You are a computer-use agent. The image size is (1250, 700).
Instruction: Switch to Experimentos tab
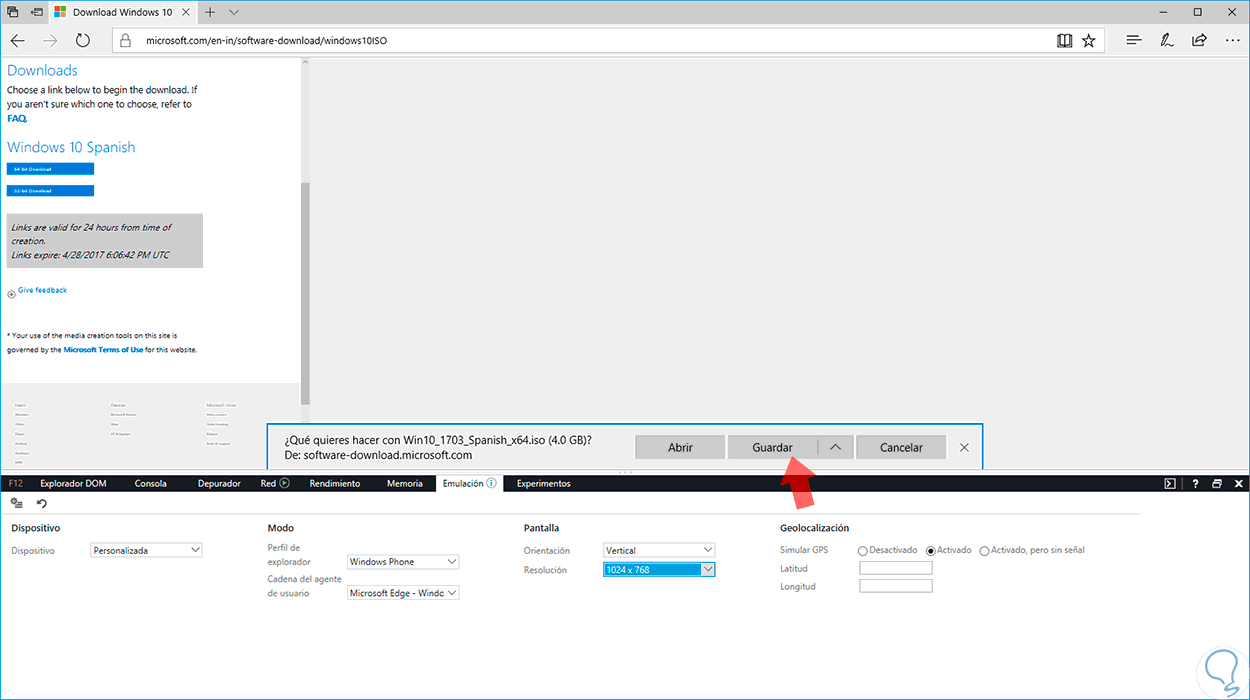[543, 483]
